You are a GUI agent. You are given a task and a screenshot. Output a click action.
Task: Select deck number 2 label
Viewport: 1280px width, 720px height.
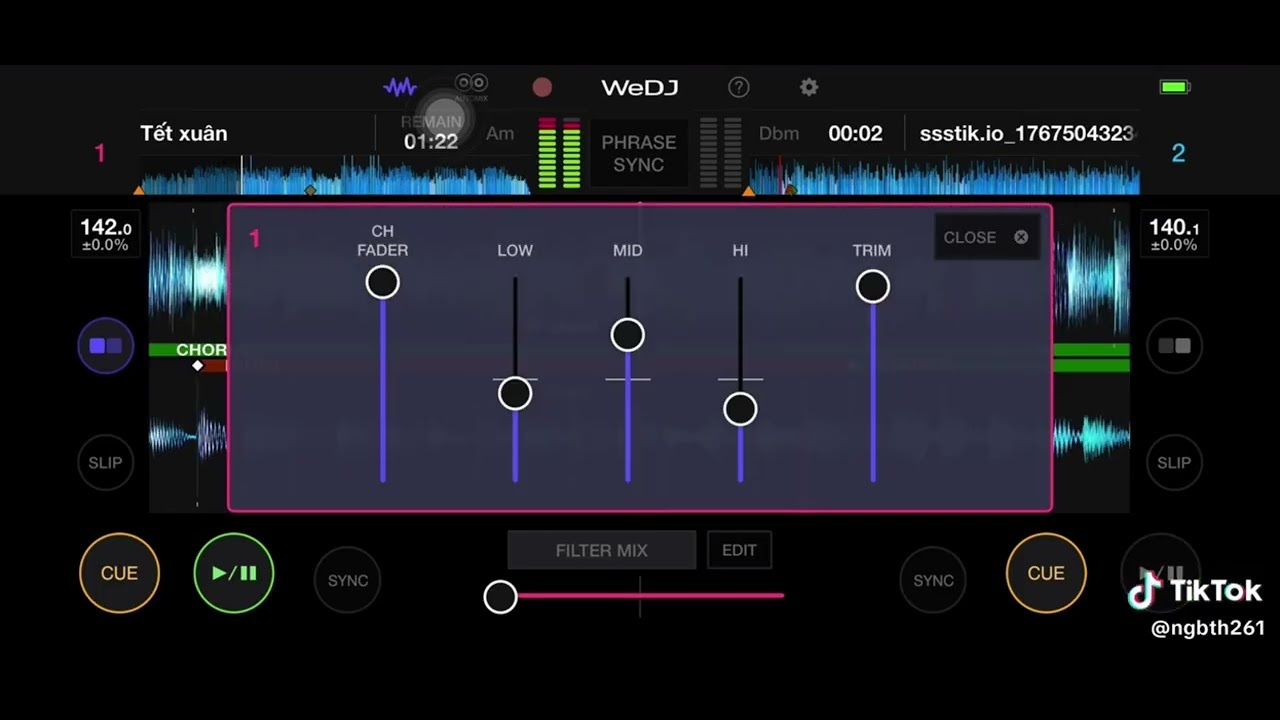tap(1178, 153)
